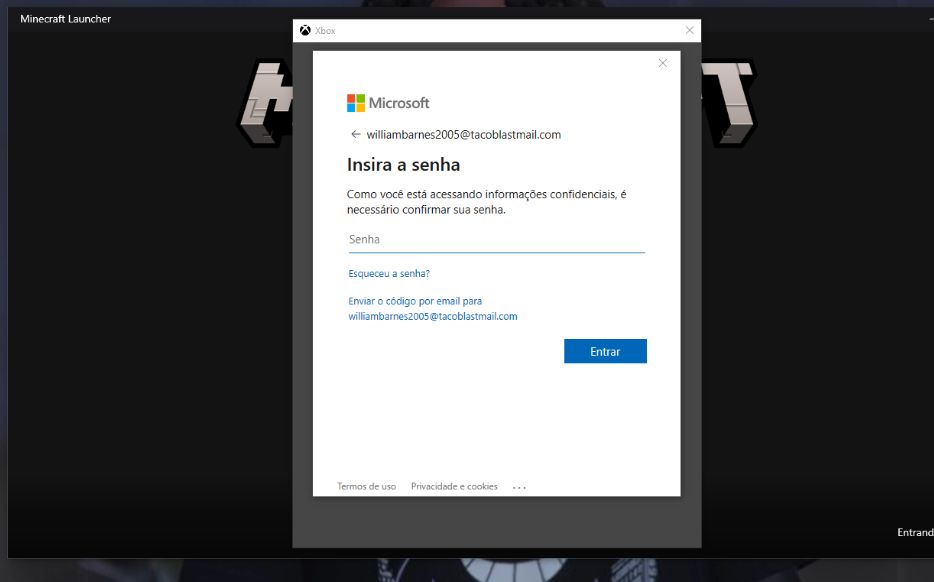Click the confidential information description paragraph
This screenshot has height=582, width=934.
487,202
